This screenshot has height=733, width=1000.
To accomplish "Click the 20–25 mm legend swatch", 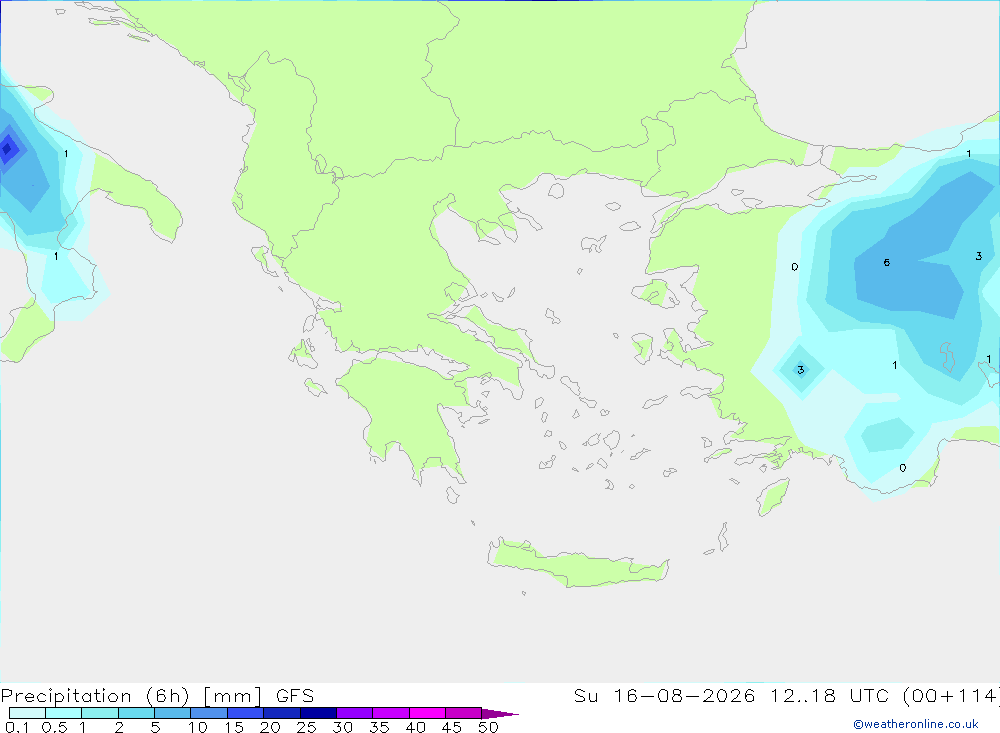I will (x=281, y=713).
